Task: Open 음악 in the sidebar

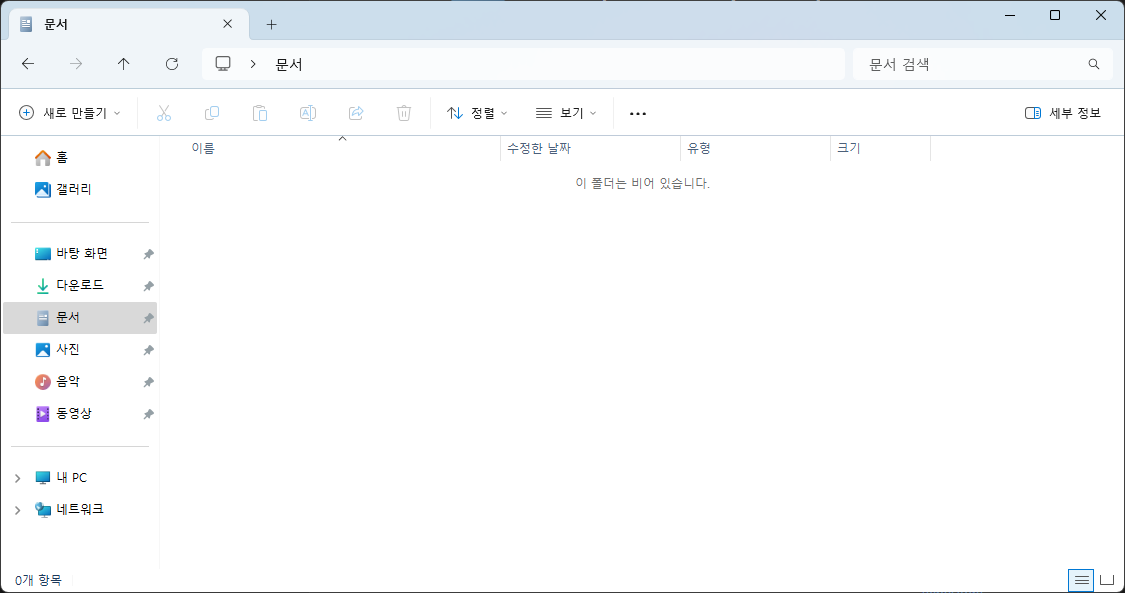Action: (80, 381)
